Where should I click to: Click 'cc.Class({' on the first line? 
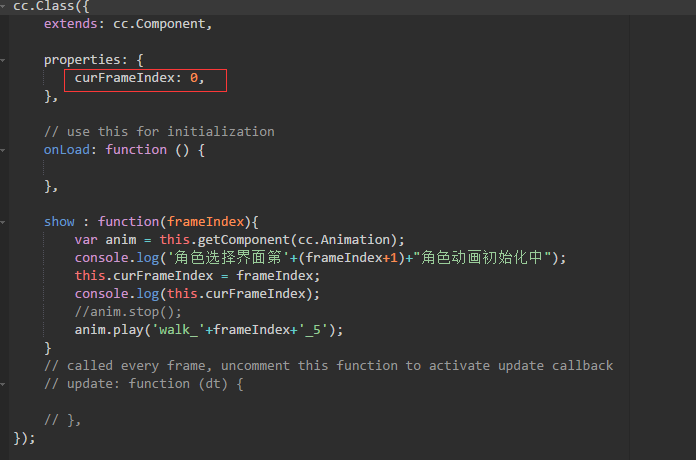coord(51,6)
